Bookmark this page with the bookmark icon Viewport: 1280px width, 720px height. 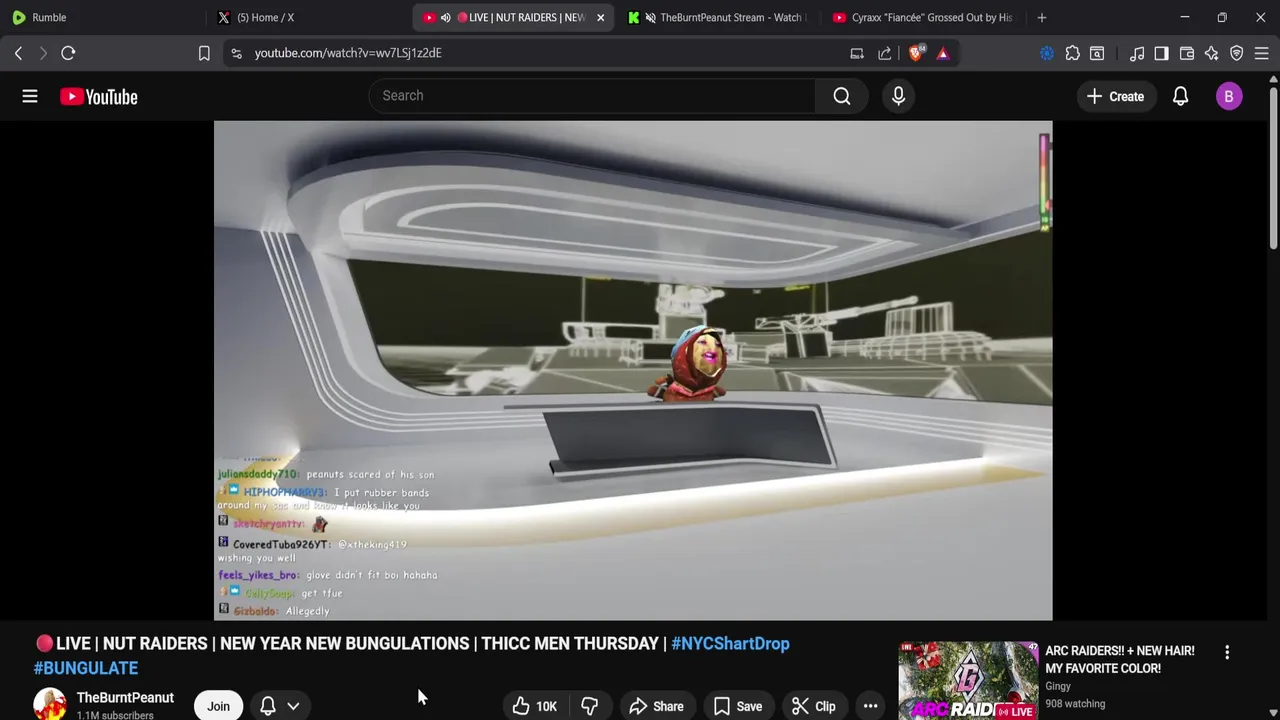click(204, 53)
